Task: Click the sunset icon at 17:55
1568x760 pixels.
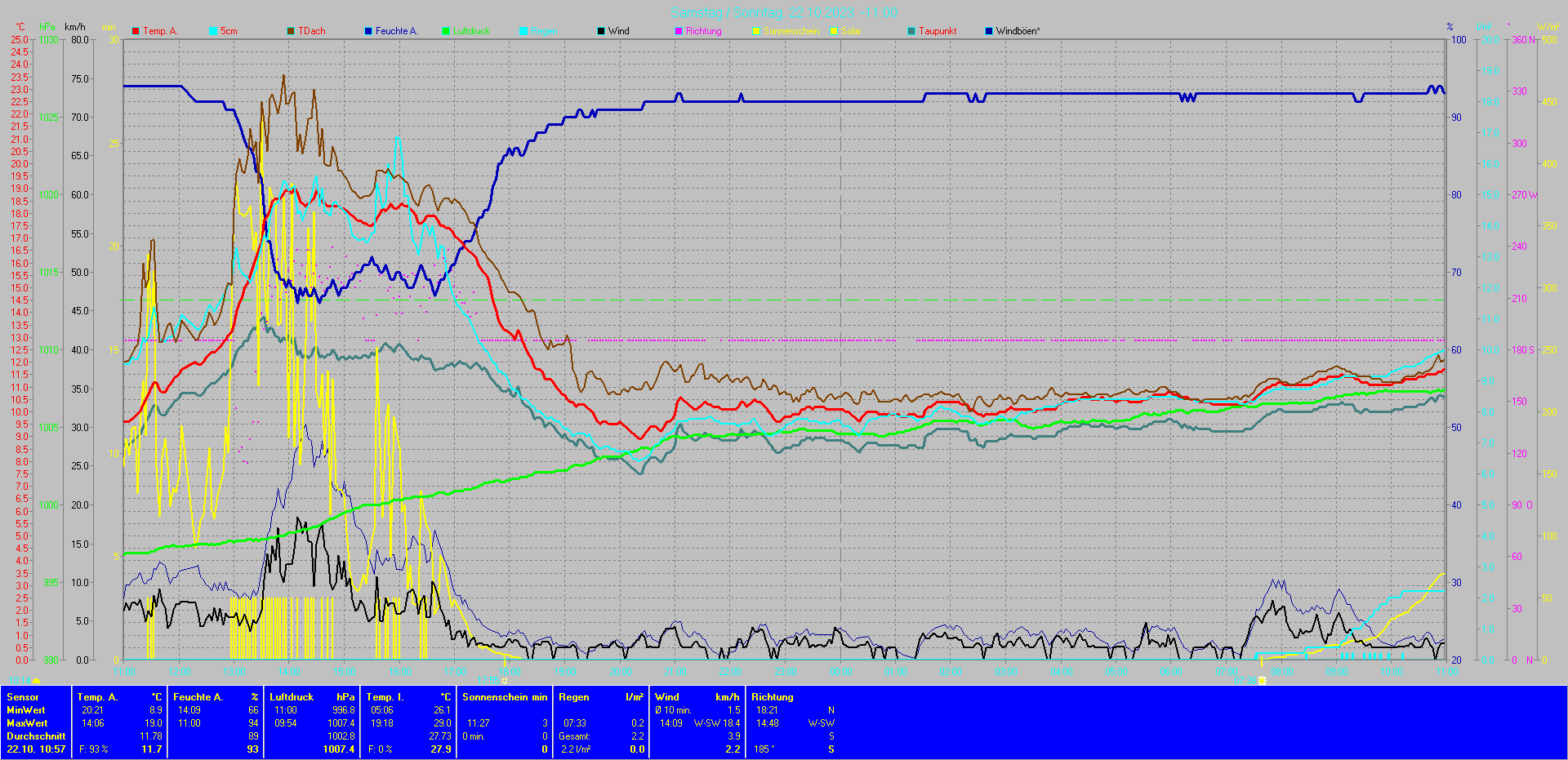Action: [x=505, y=680]
